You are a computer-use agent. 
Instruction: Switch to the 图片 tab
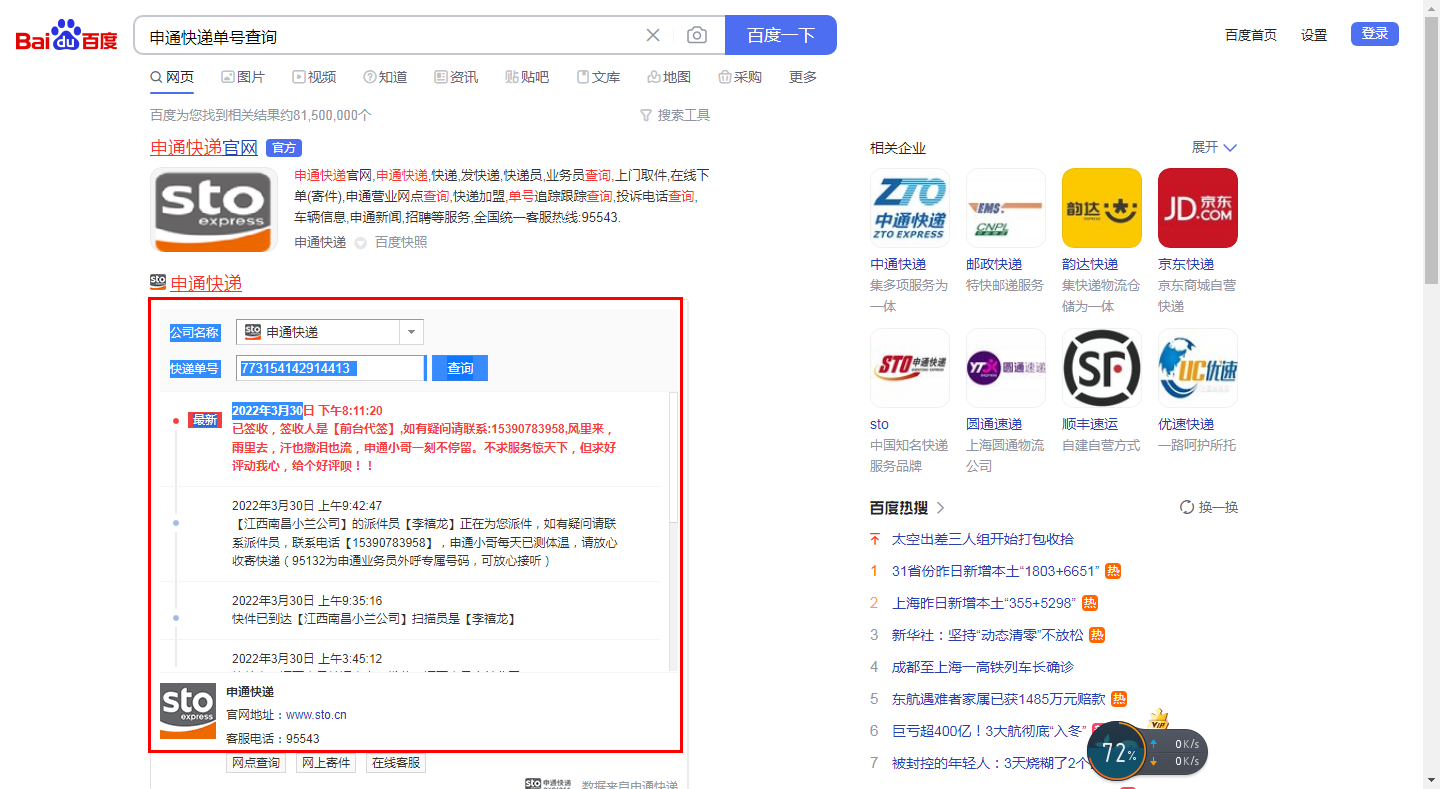click(243, 77)
